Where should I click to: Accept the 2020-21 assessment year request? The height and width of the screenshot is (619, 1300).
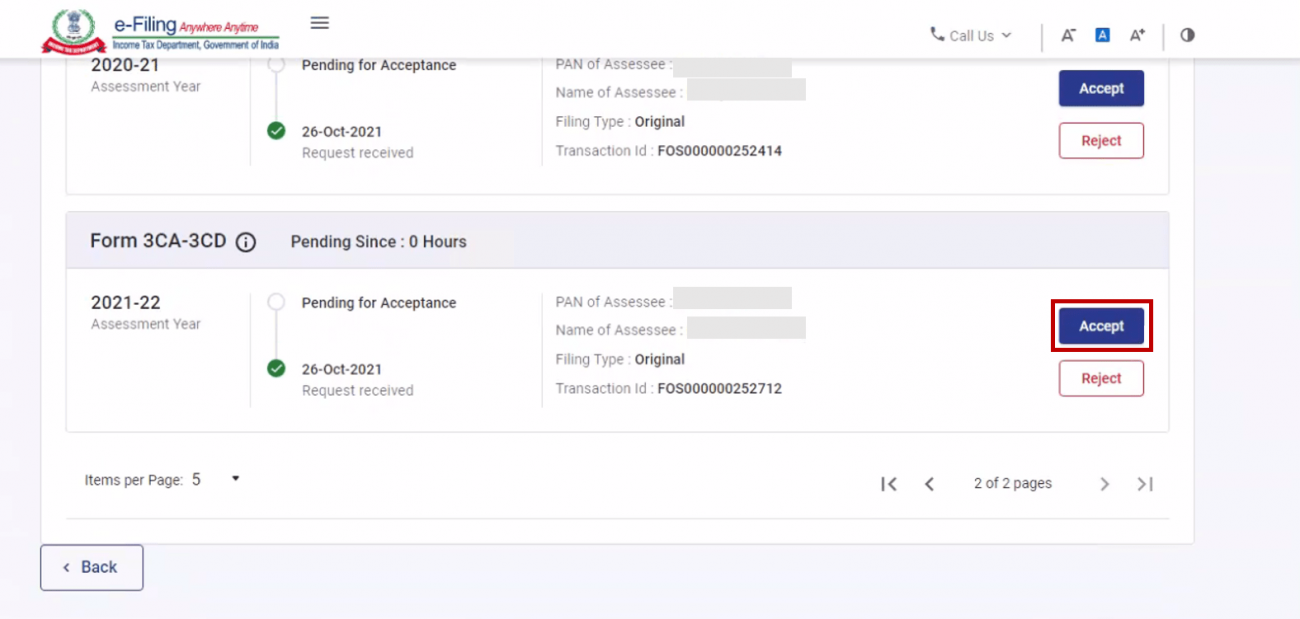(1101, 89)
